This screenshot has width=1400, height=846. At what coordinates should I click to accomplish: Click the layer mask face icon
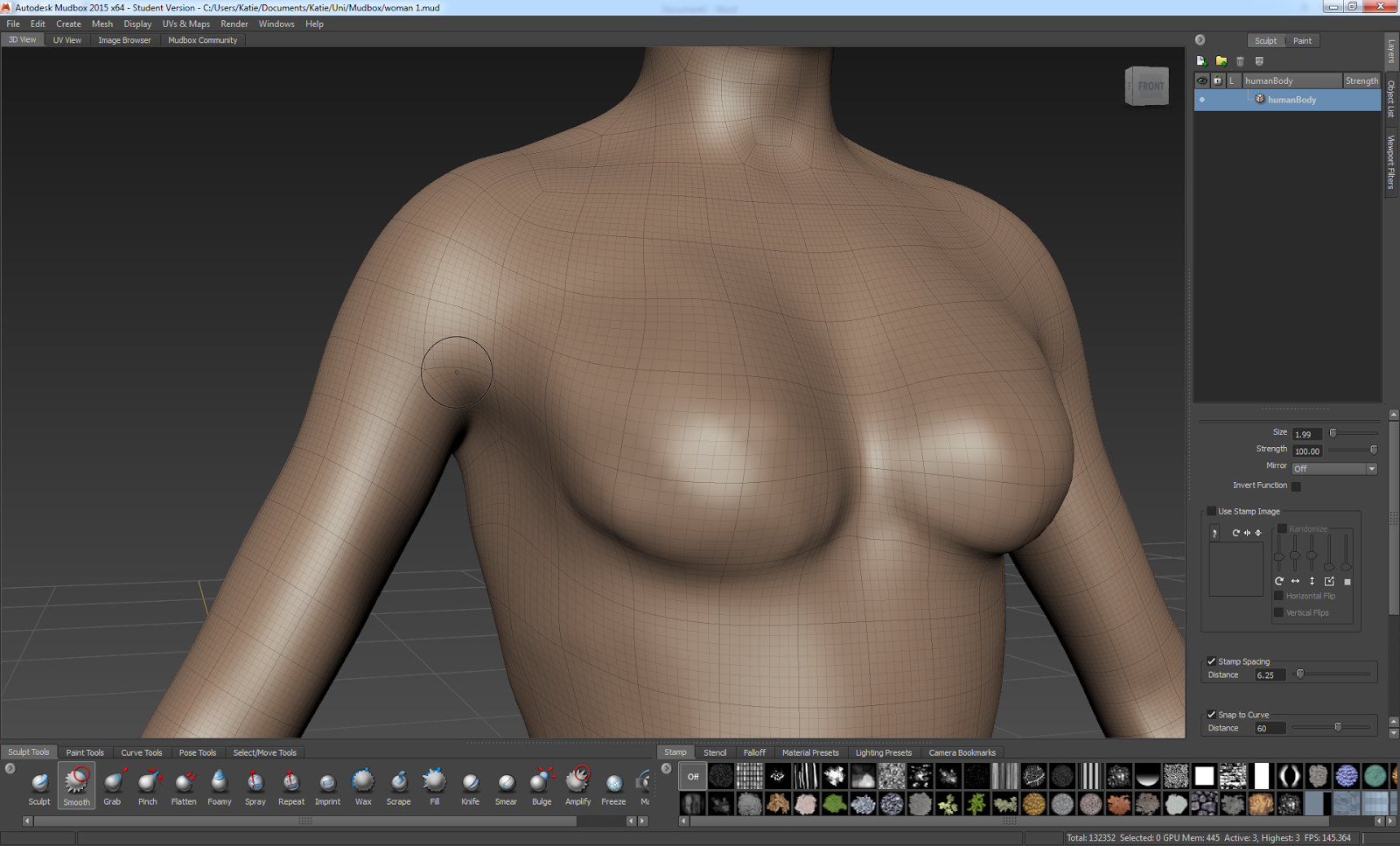click(x=1259, y=61)
